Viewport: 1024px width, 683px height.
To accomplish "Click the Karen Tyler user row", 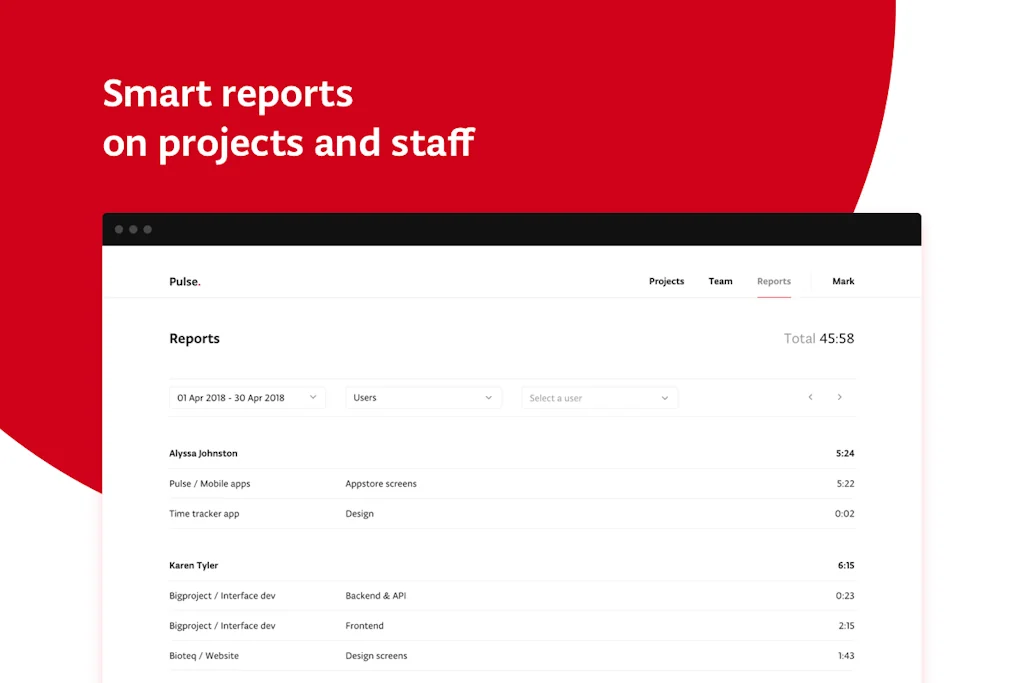I will [194, 566].
